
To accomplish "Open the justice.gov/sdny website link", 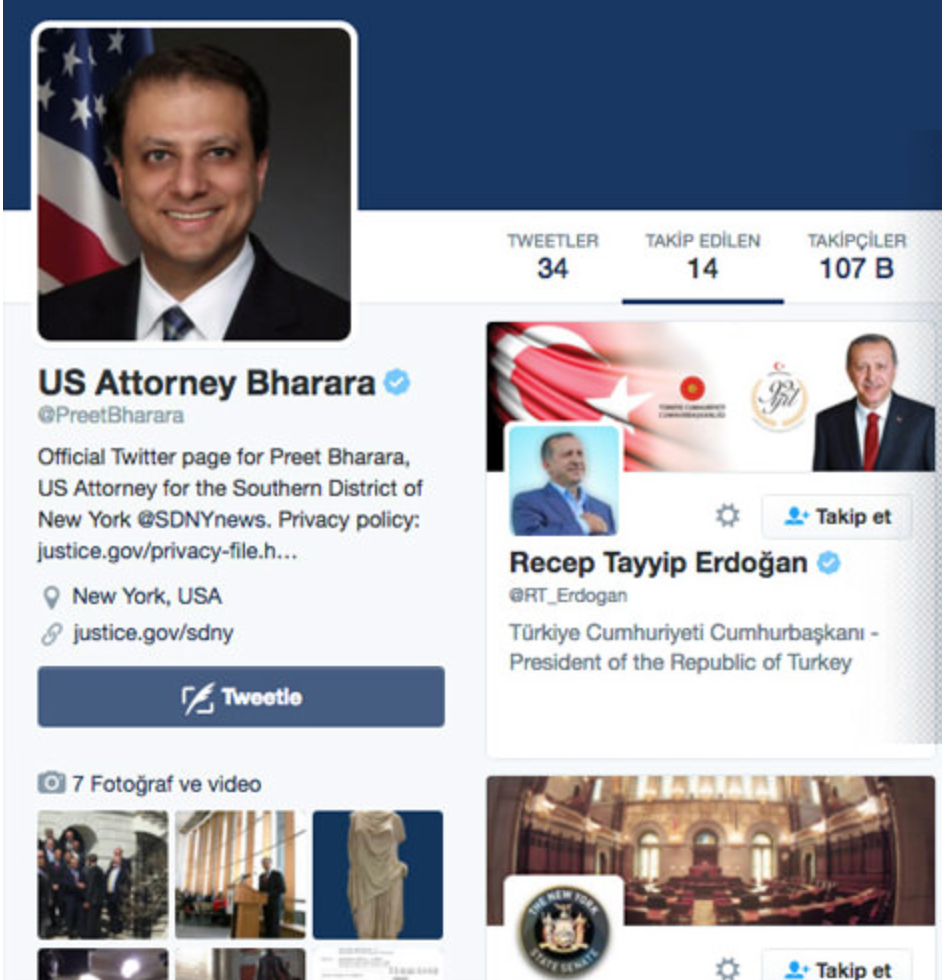I will pyautogui.click(x=153, y=633).
